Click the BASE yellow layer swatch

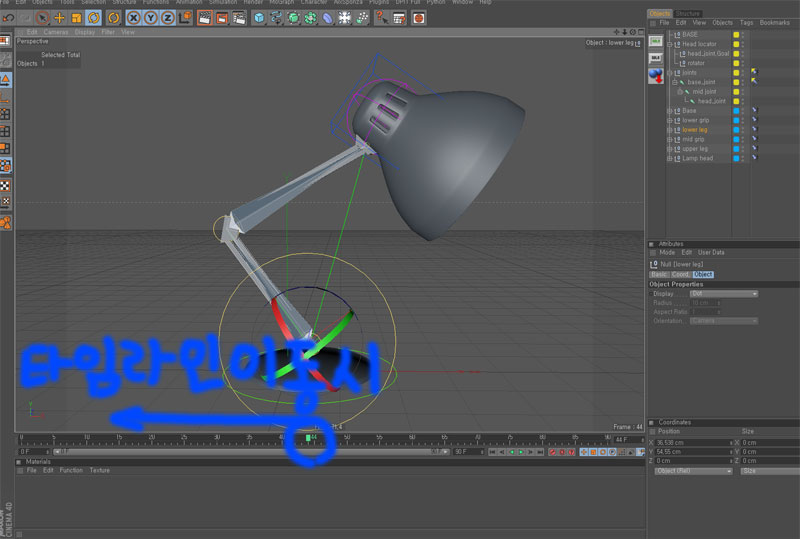click(736, 35)
